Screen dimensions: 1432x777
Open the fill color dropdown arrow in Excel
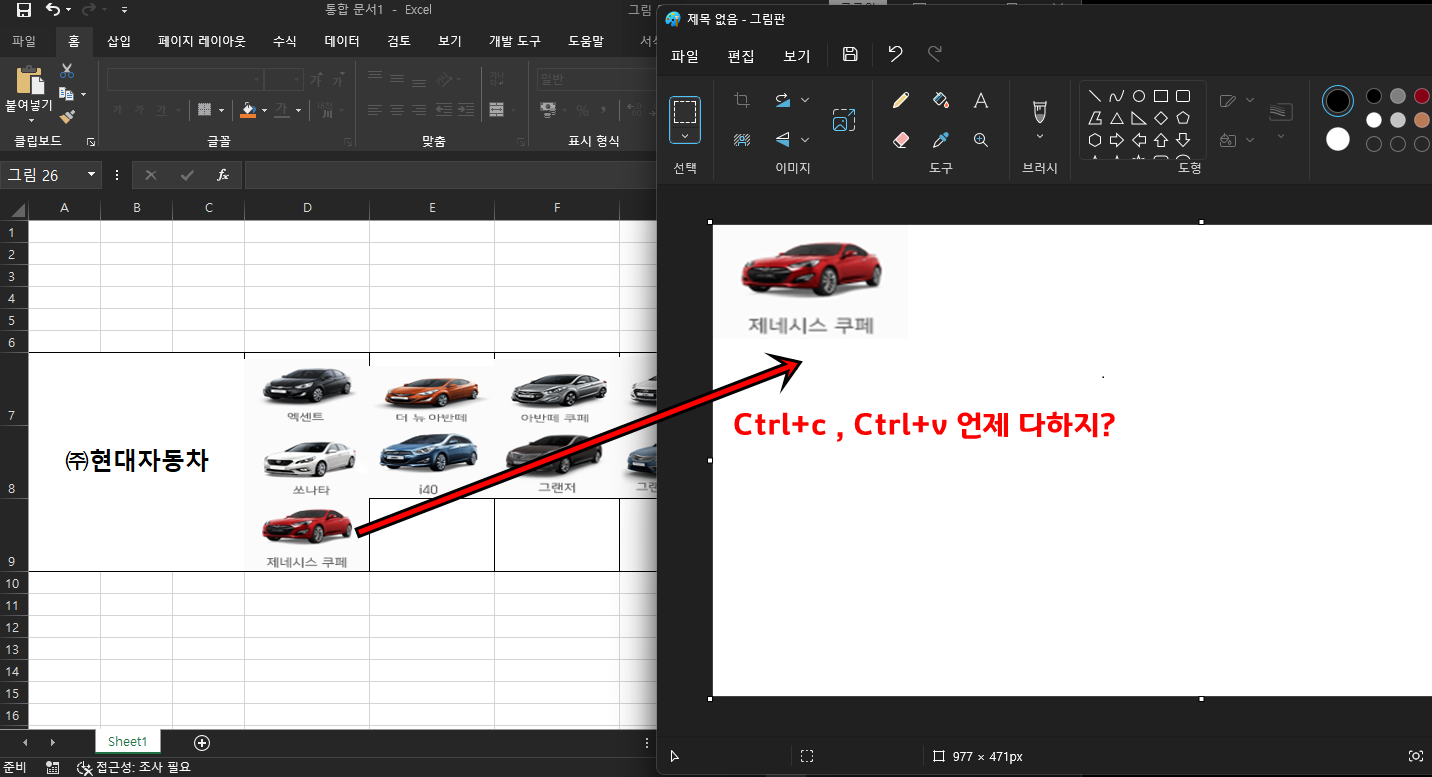tap(265, 109)
